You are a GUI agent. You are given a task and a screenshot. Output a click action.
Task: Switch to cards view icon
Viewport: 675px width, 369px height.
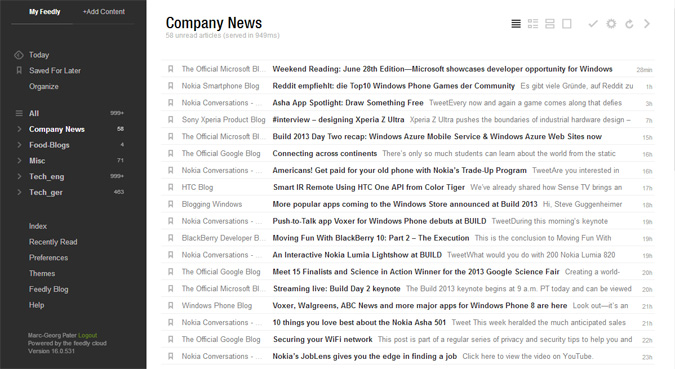[x=550, y=24]
